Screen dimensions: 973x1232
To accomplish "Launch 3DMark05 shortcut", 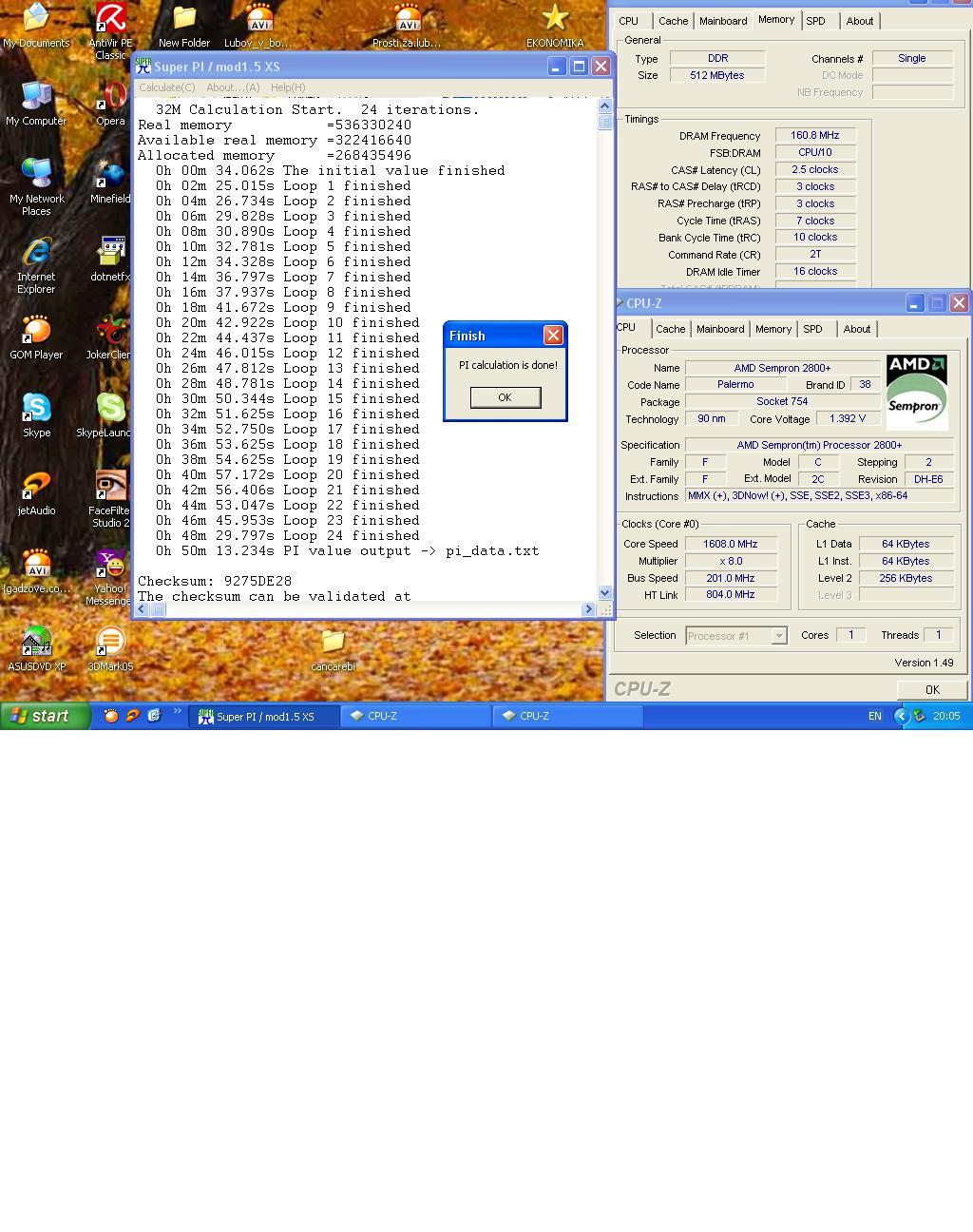I will pos(110,648).
